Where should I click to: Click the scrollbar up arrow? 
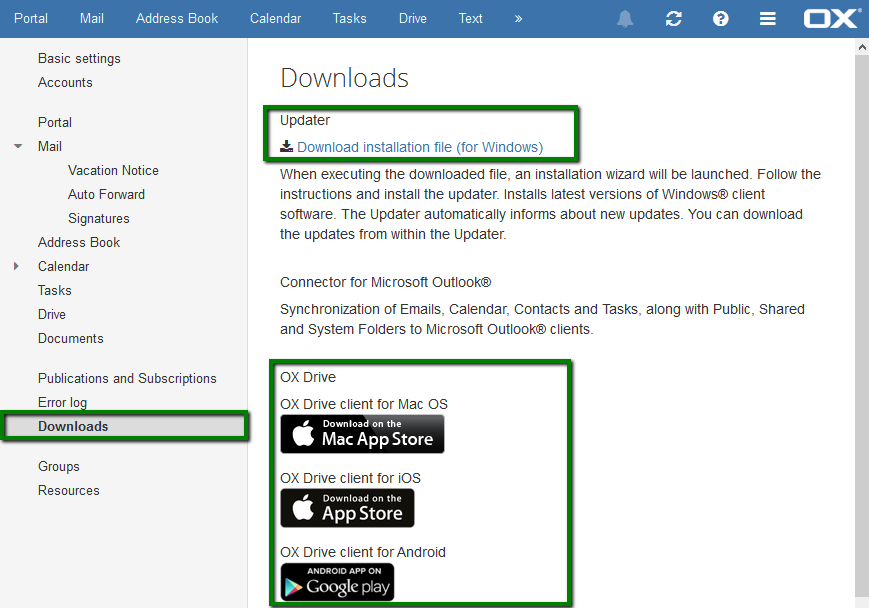point(862,47)
